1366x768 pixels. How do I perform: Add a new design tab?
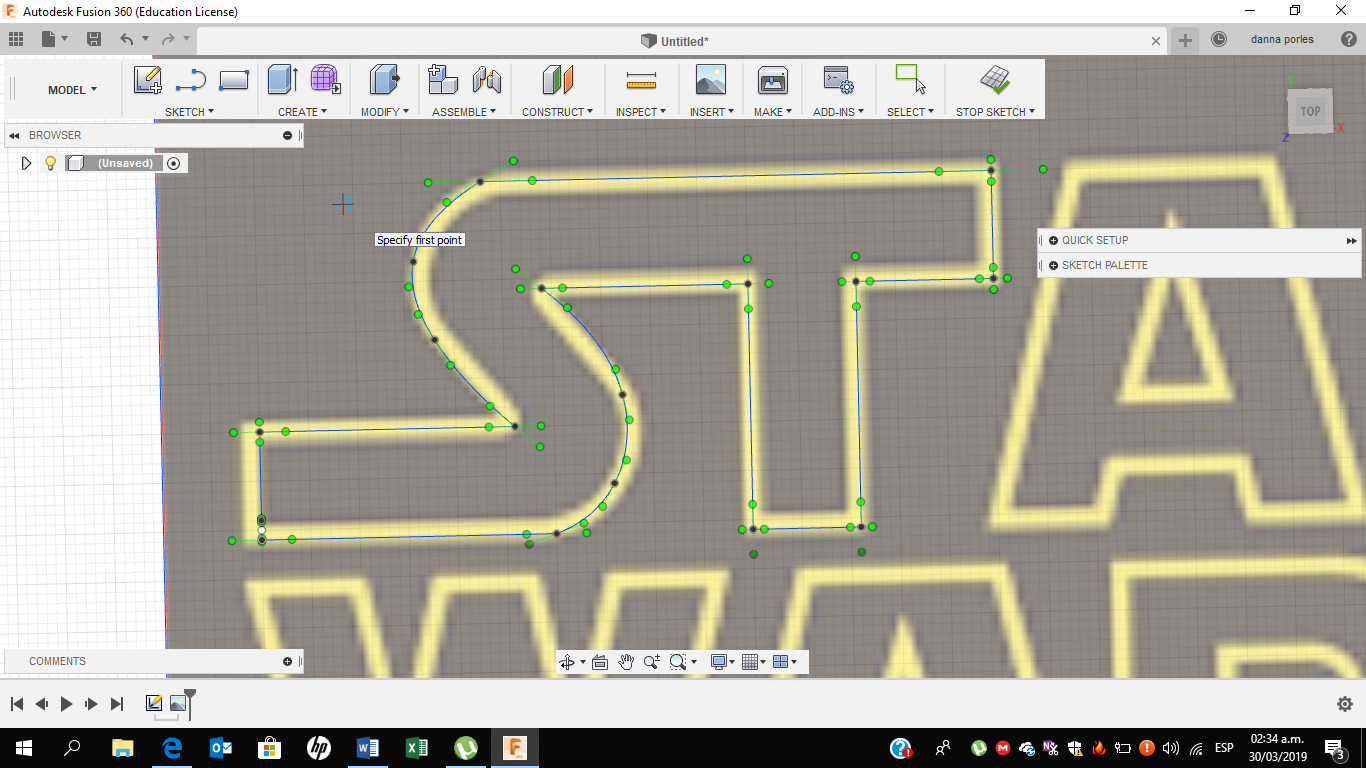(x=1185, y=40)
